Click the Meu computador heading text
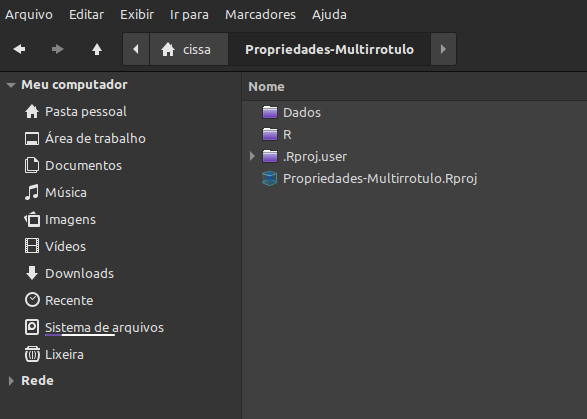 coord(74,85)
